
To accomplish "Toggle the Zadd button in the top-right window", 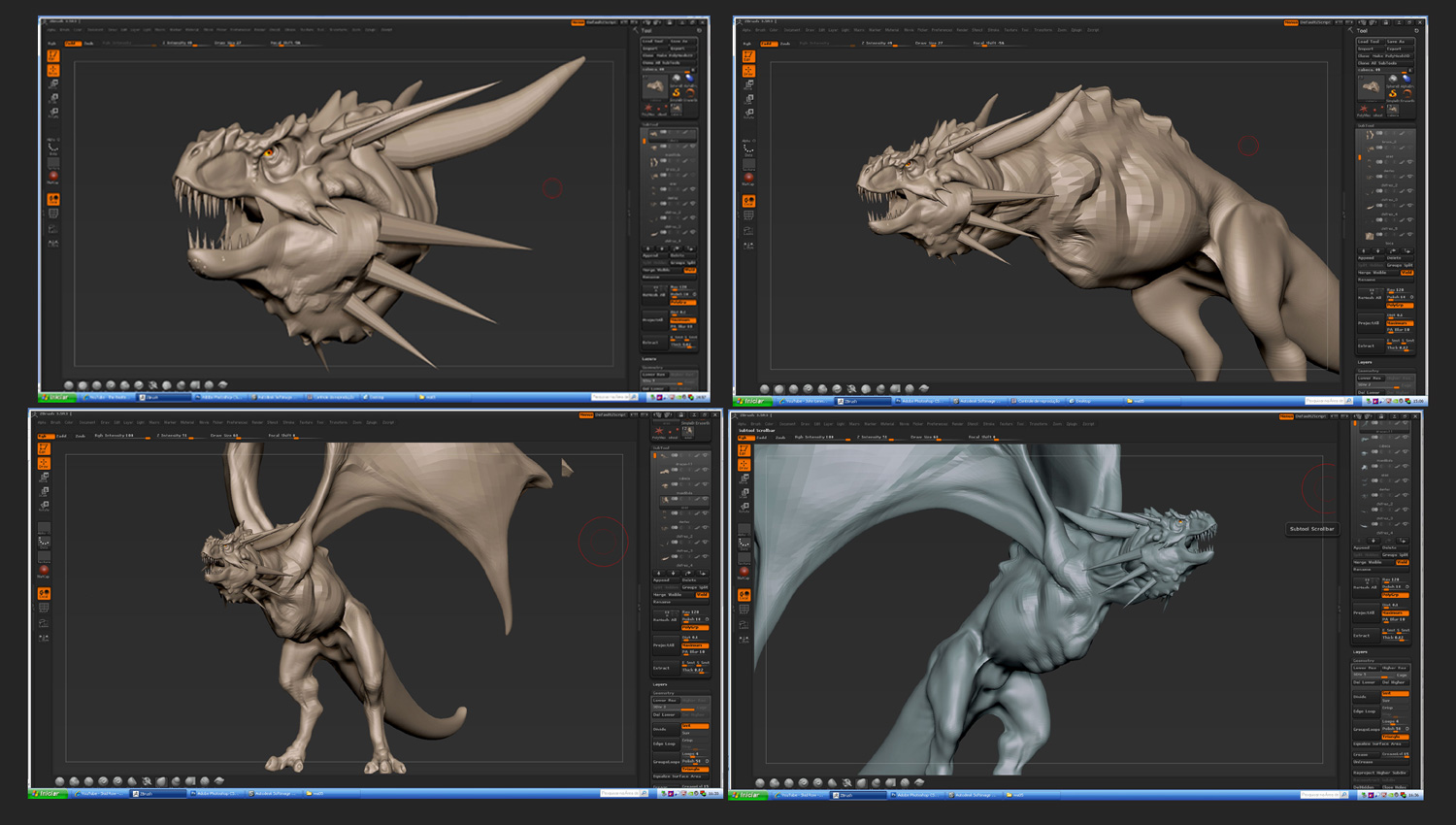I will 769,43.
